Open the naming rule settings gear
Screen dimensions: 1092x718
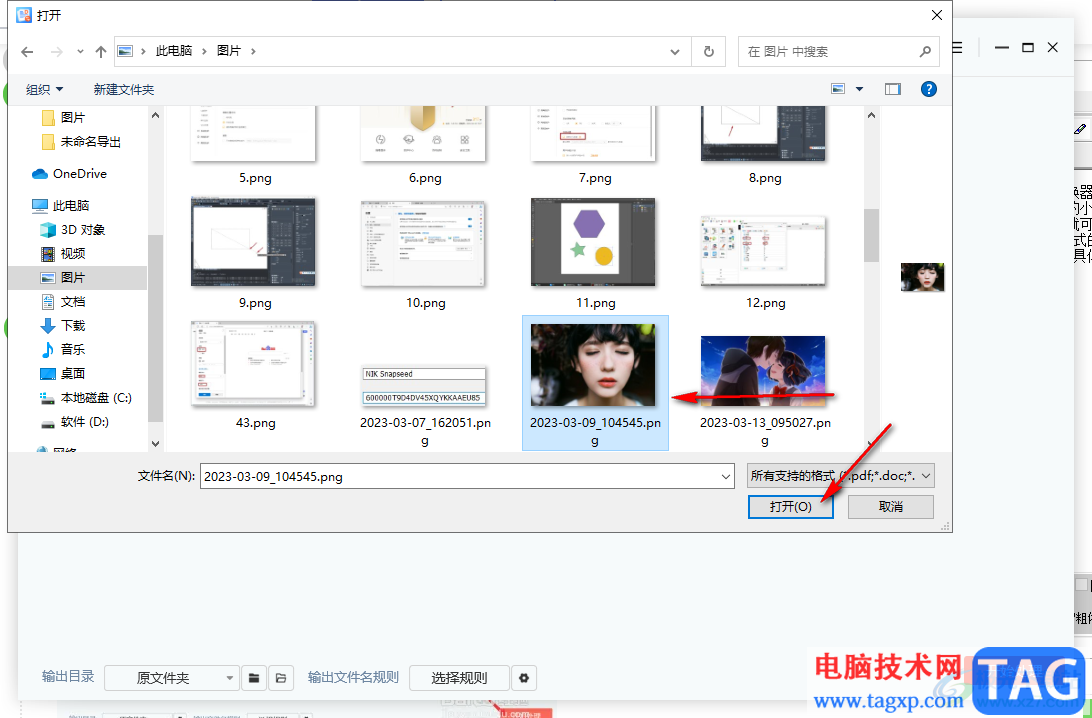(x=524, y=678)
